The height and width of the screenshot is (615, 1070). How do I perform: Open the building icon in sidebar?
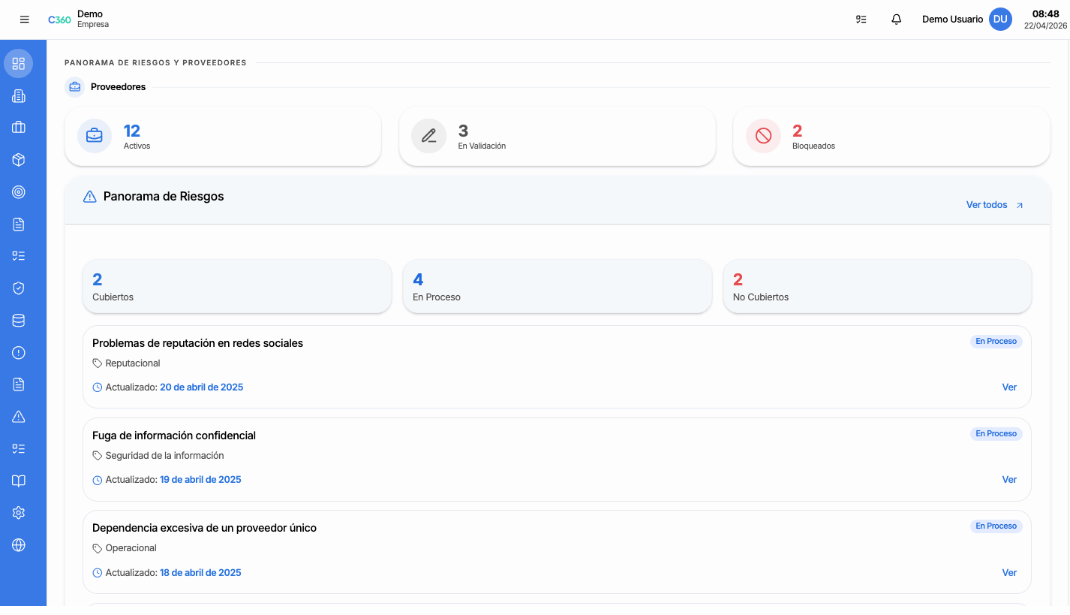point(18,96)
